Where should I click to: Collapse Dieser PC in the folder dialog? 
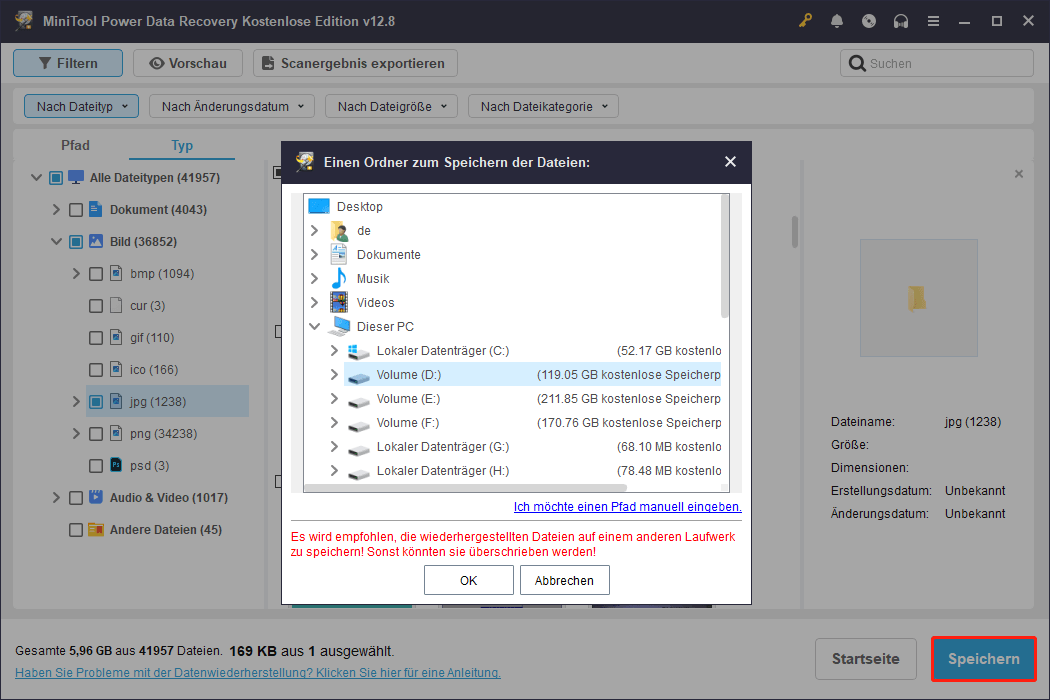pyautogui.click(x=315, y=326)
